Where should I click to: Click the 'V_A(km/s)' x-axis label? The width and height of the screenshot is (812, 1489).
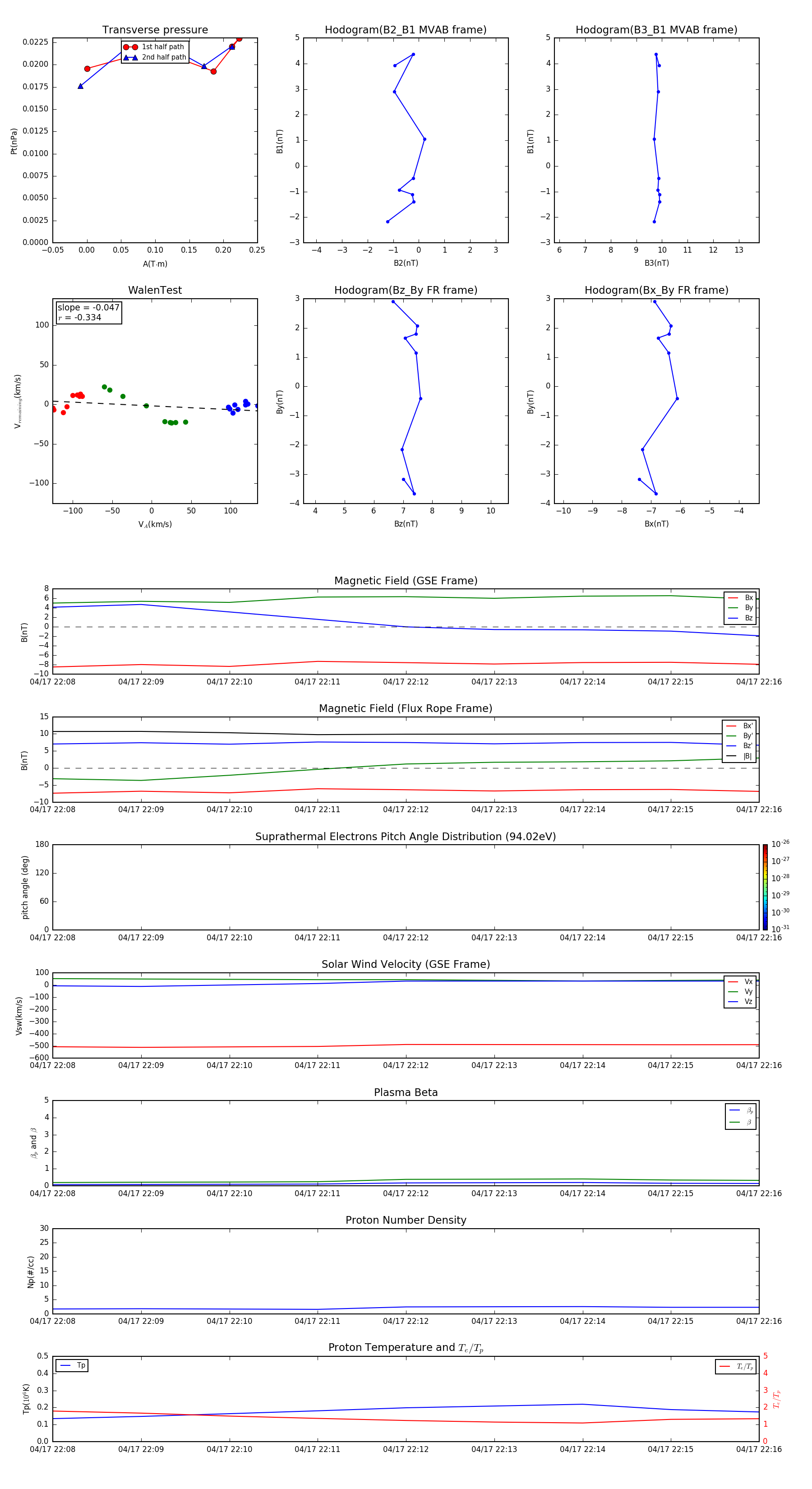(x=155, y=525)
